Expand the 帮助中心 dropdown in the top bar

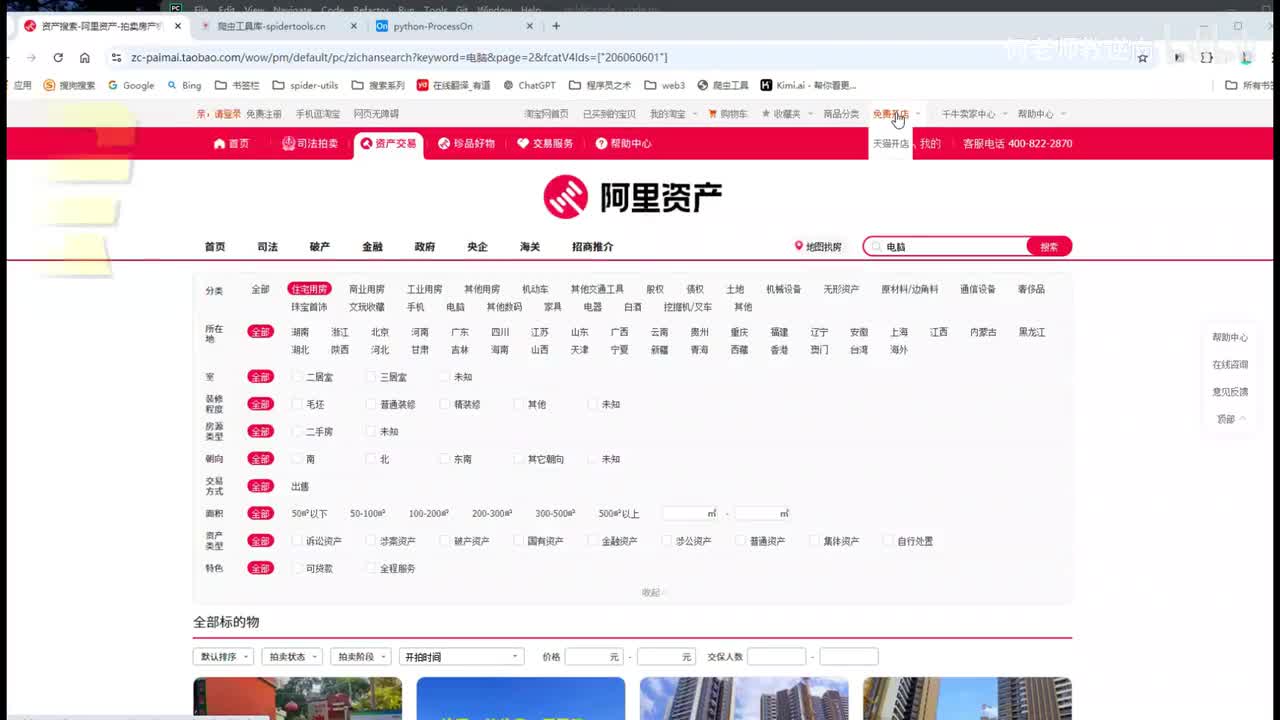coord(1042,114)
